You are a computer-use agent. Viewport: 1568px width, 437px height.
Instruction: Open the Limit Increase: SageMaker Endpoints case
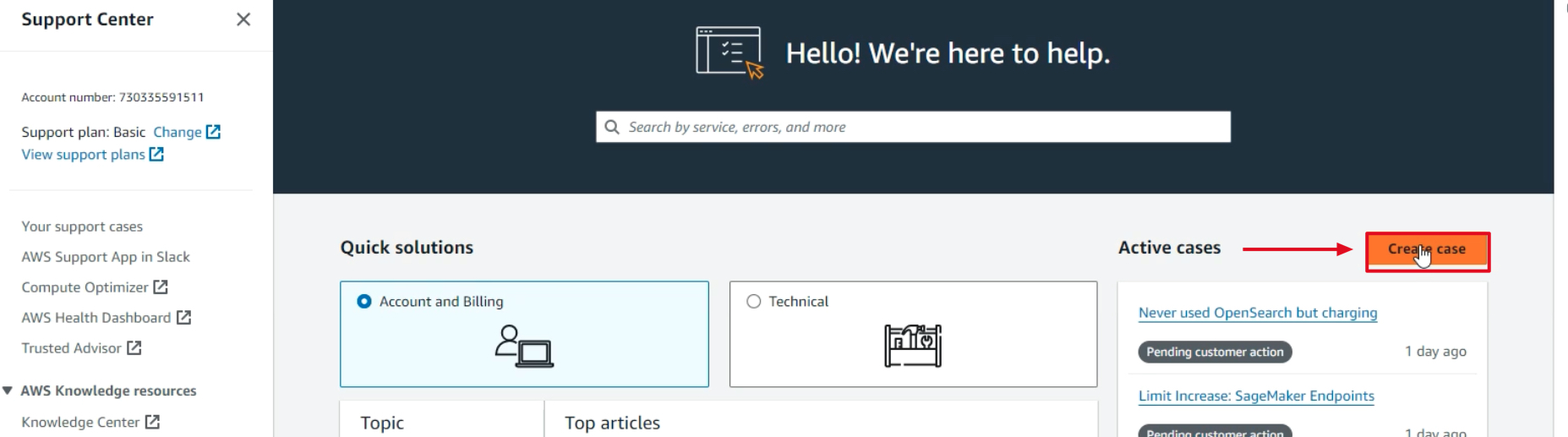[1256, 396]
